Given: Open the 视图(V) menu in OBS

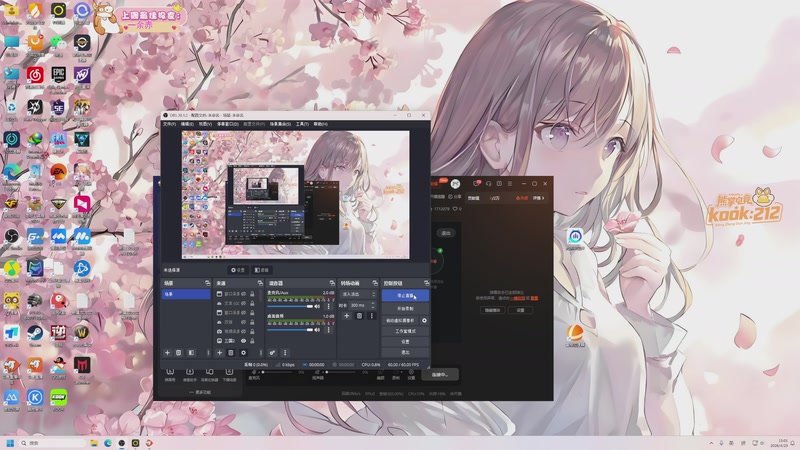Looking at the screenshot, I should pos(205,124).
